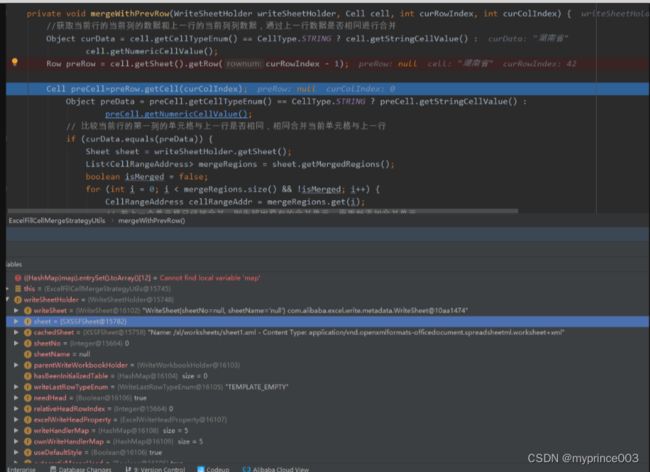
Task: Click the field icon beside excelWriteHeadProperty
Action: [28, 420]
